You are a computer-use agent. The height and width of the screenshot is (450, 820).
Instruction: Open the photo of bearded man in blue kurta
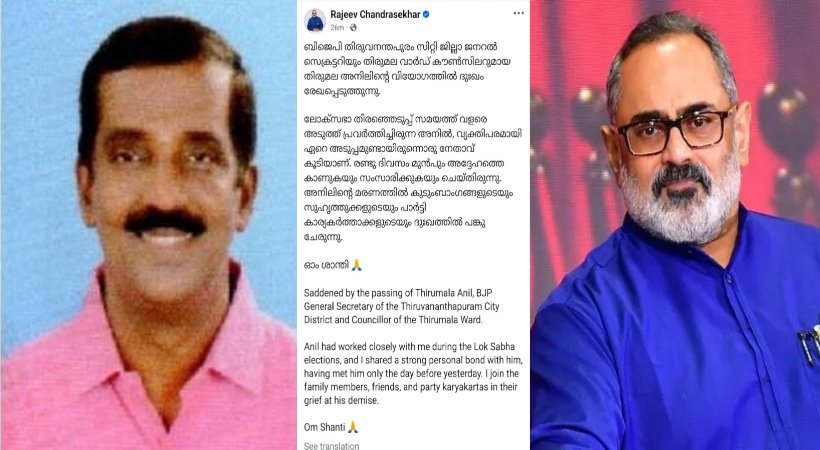[x=675, y=225]
